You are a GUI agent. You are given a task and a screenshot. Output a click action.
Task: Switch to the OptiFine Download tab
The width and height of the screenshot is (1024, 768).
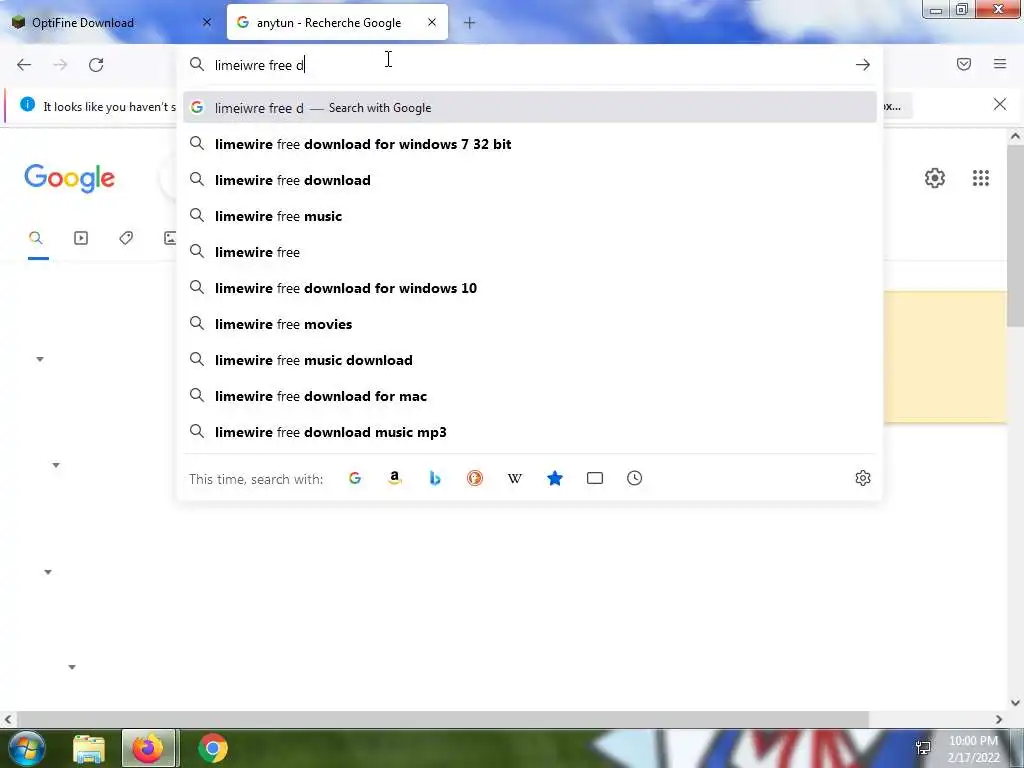111,22
